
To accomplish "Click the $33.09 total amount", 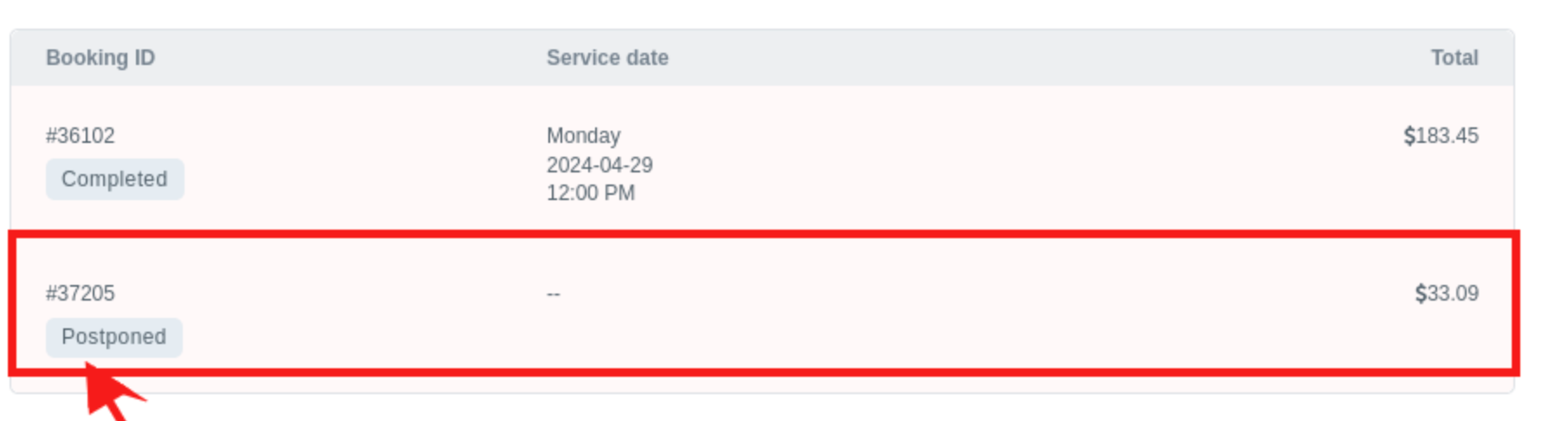I will pyautogui.click(x=1447, y=294).
